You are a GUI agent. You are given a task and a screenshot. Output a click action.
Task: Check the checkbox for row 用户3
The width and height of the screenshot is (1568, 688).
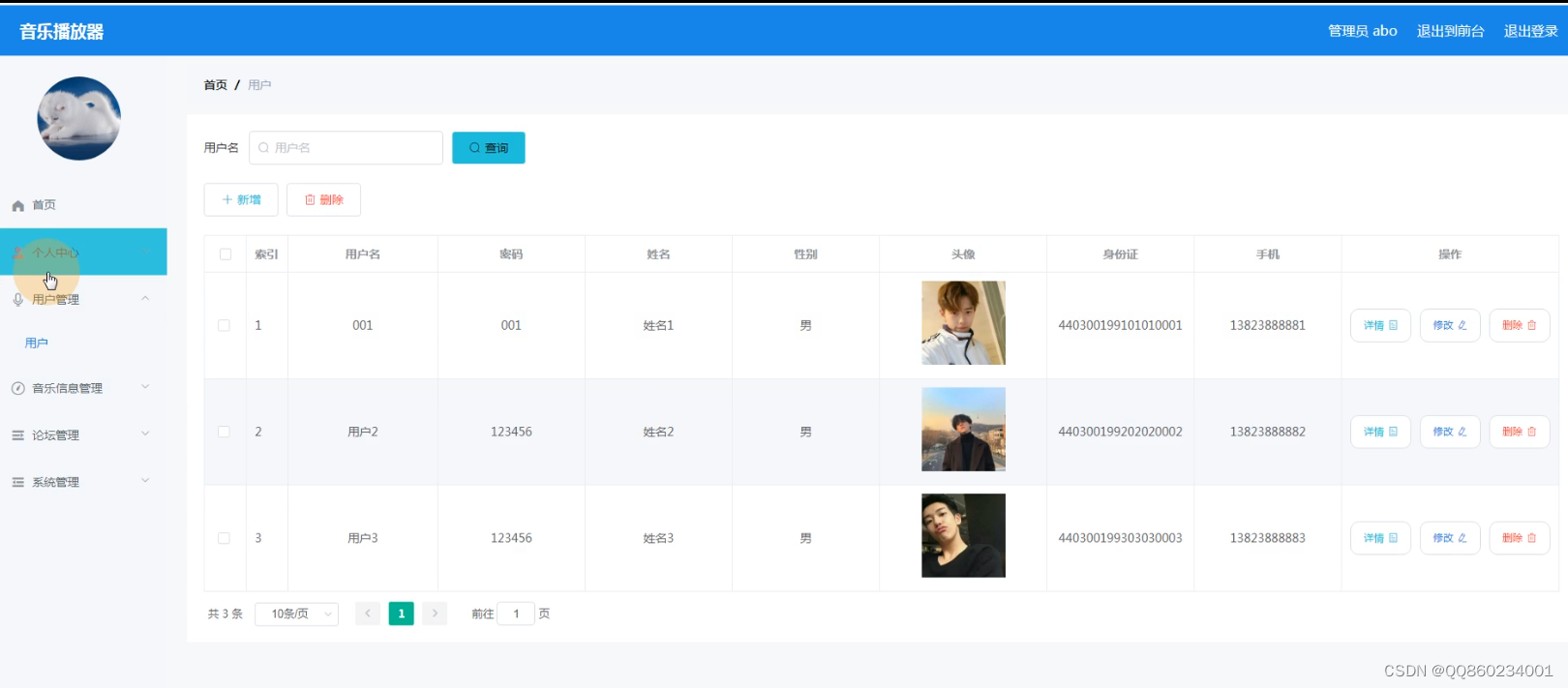pos(225,538)
